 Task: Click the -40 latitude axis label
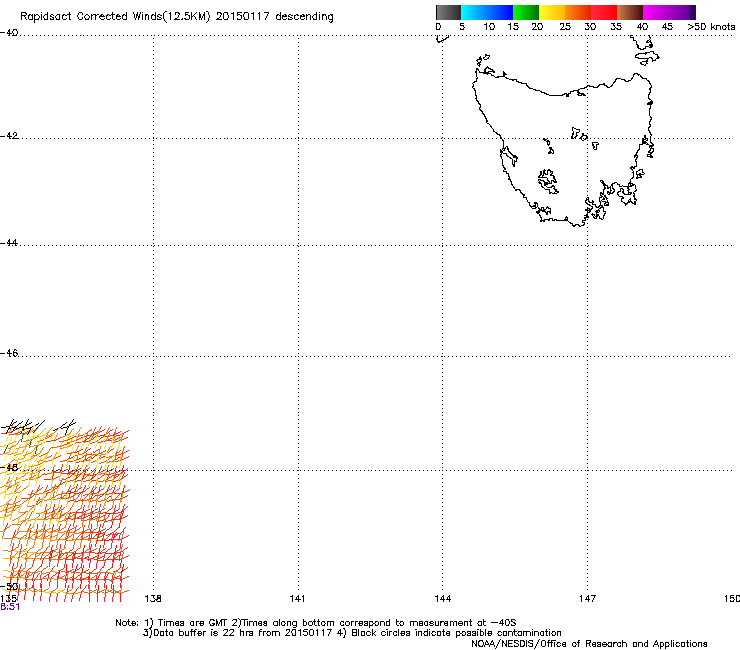[x=9, y=33]
